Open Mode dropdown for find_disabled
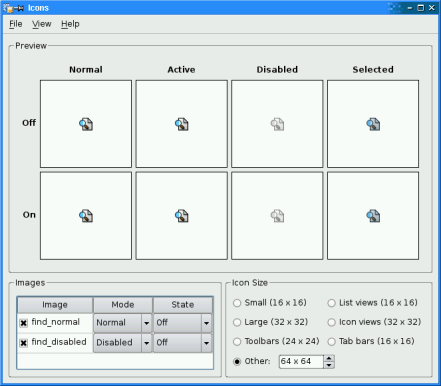This screenshot has width=441, height=386. [123, 343]
